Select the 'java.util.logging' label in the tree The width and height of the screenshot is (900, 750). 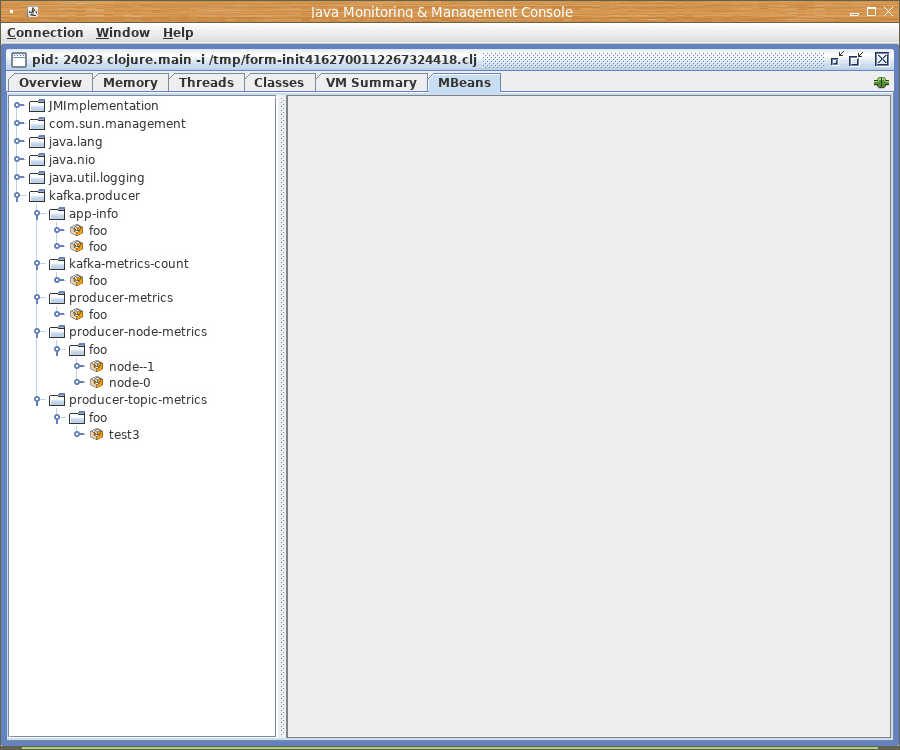(x=96, y=178)
